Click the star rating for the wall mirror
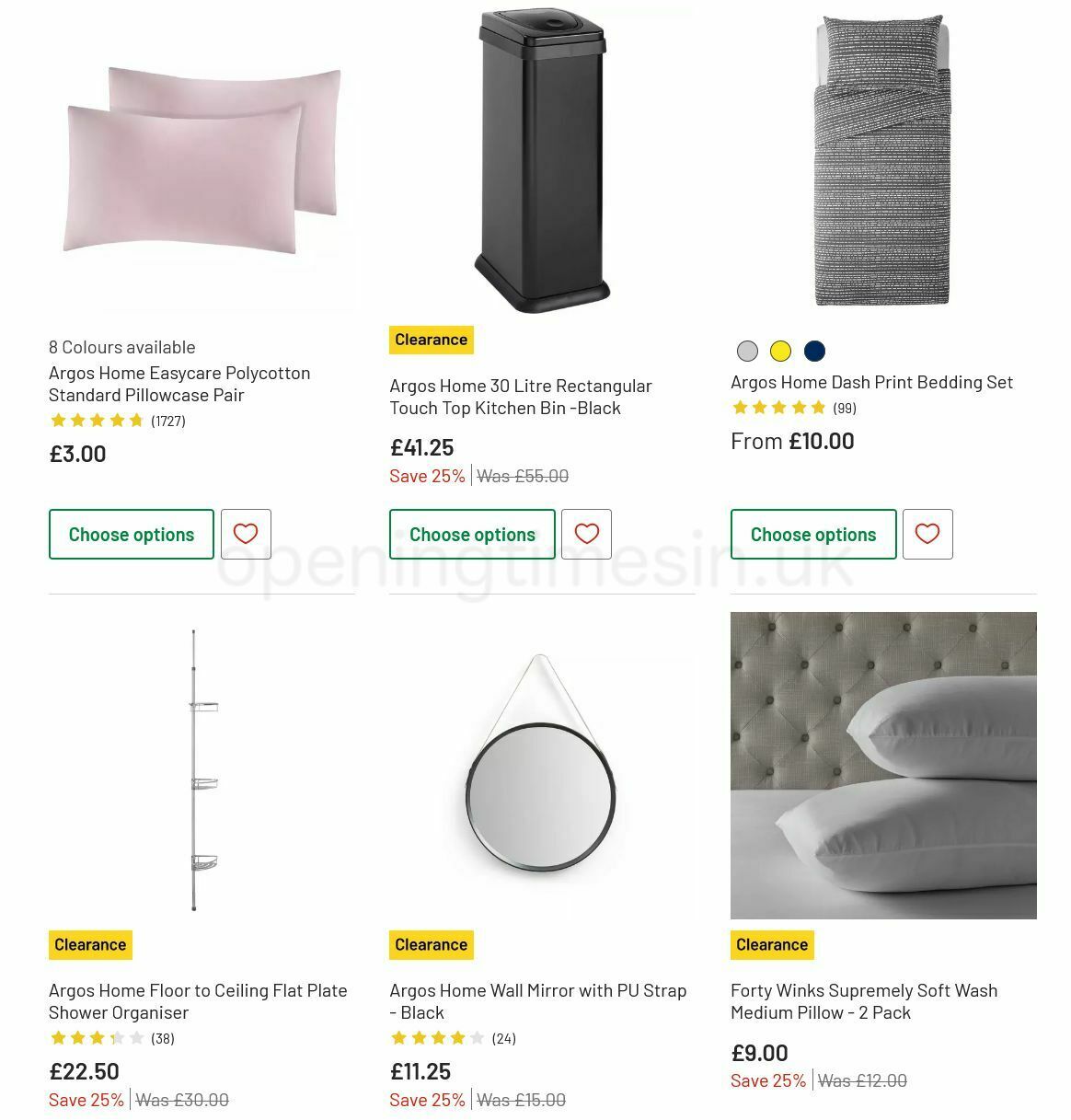This screenshot has height=1120, width=1071. point(437,1037)
